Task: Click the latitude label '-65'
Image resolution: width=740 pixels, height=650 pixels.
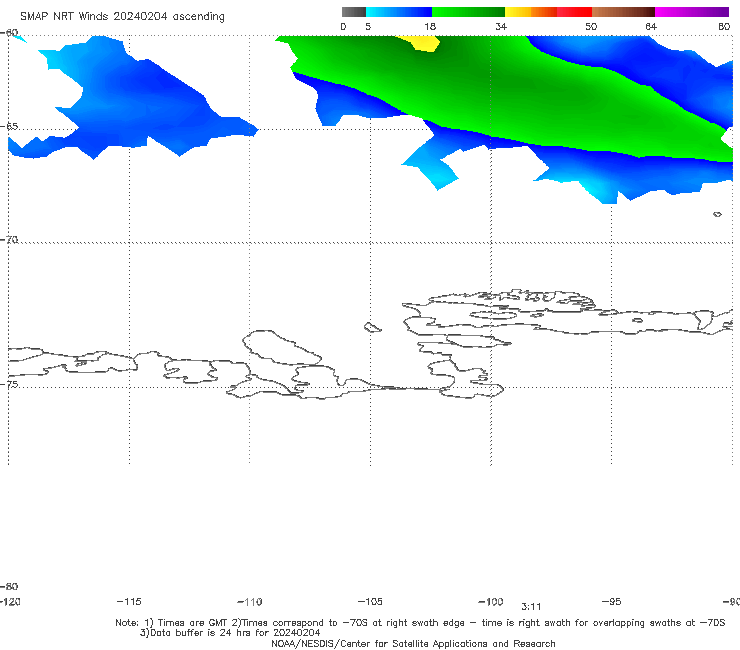Action: tap(9, 127)
